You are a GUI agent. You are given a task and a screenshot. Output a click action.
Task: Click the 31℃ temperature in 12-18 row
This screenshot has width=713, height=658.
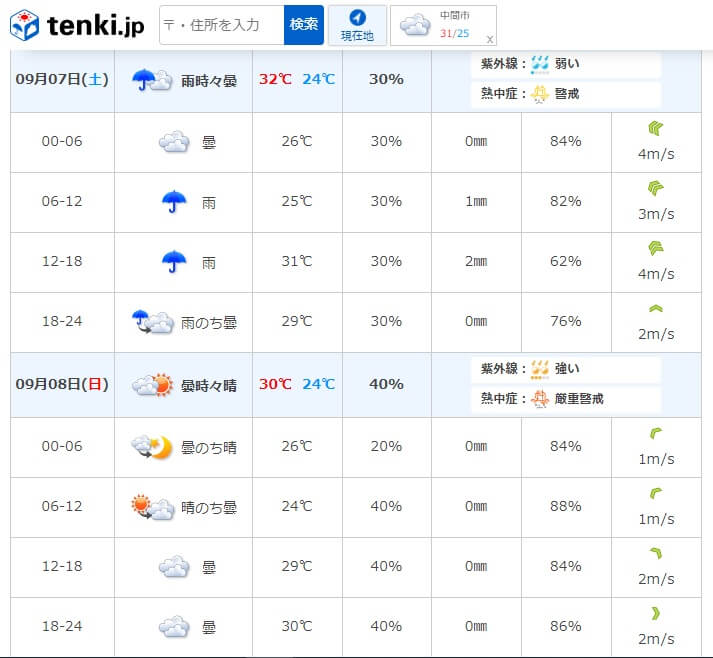coord(296,261)
